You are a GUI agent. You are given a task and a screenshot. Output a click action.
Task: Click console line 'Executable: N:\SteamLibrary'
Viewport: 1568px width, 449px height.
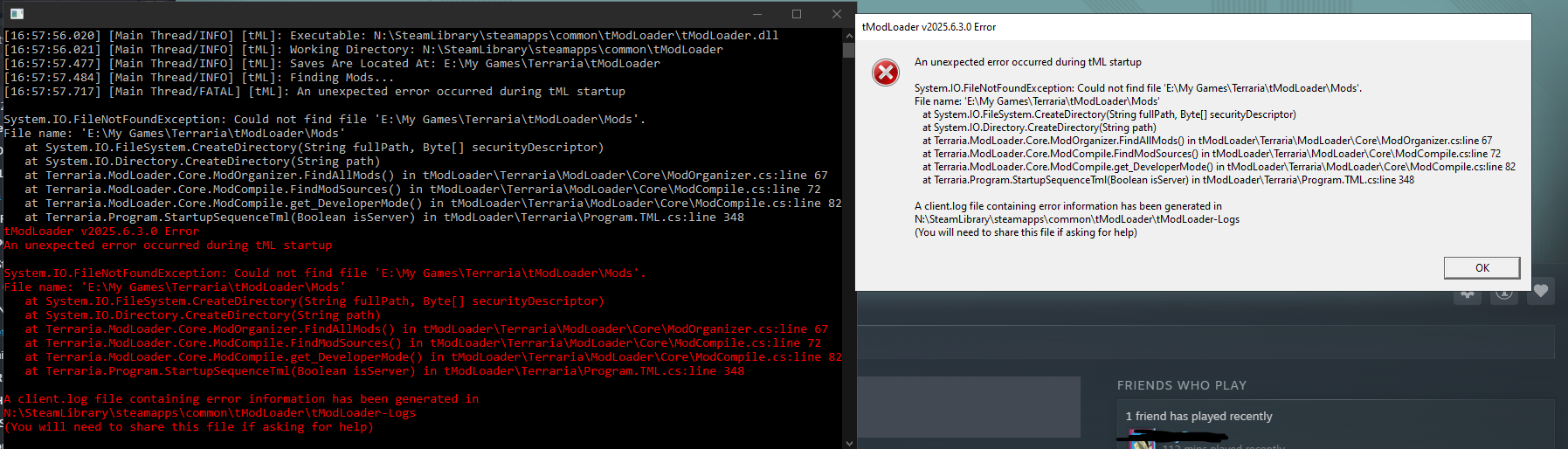pyautogui.click(x=391, y=36)
